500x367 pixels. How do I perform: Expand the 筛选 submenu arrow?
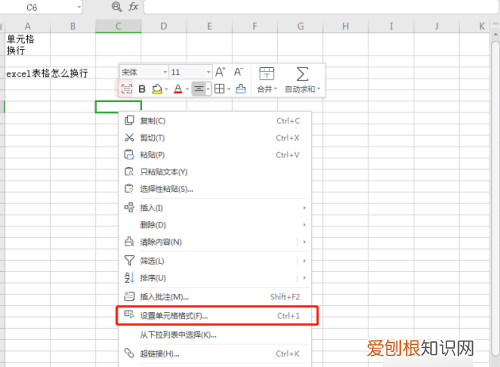[304, 261]
